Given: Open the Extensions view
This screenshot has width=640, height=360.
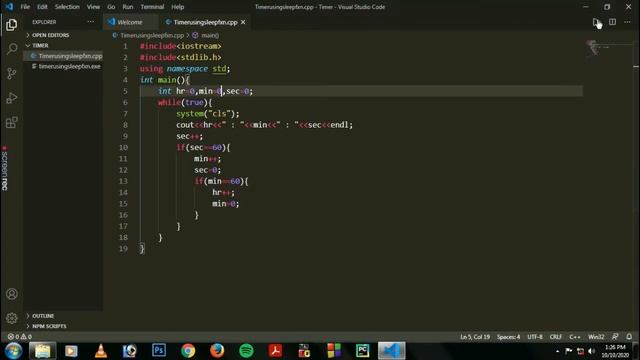Looking at the screenshot, I should (x=11, y=122).
